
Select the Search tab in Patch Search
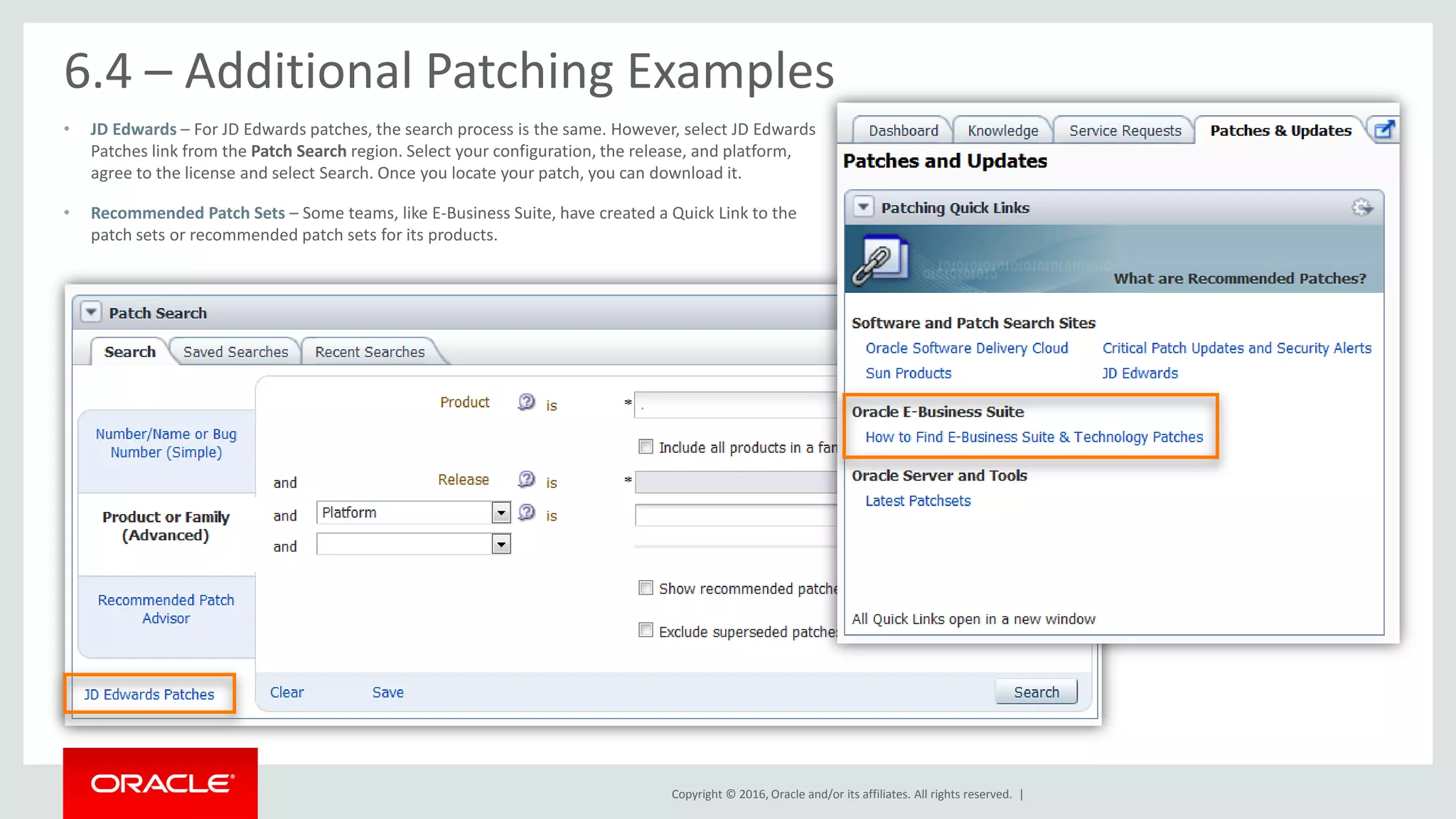129,352
